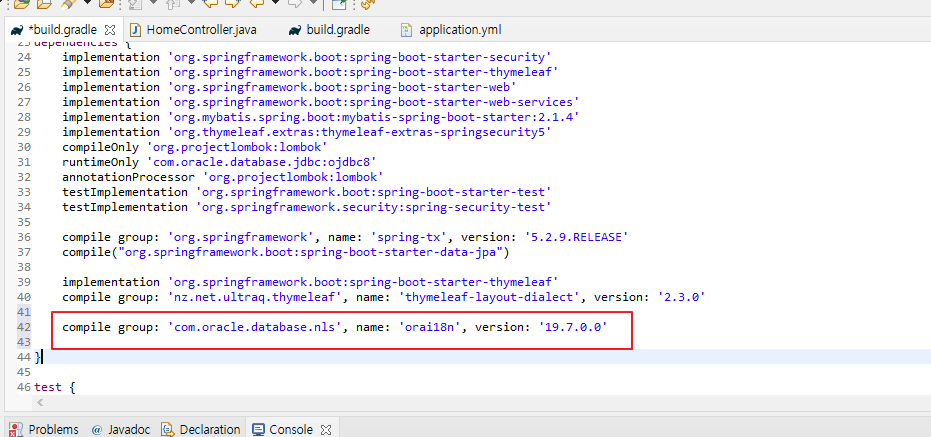Click the '2.3.0' version string

pos(680,297)
